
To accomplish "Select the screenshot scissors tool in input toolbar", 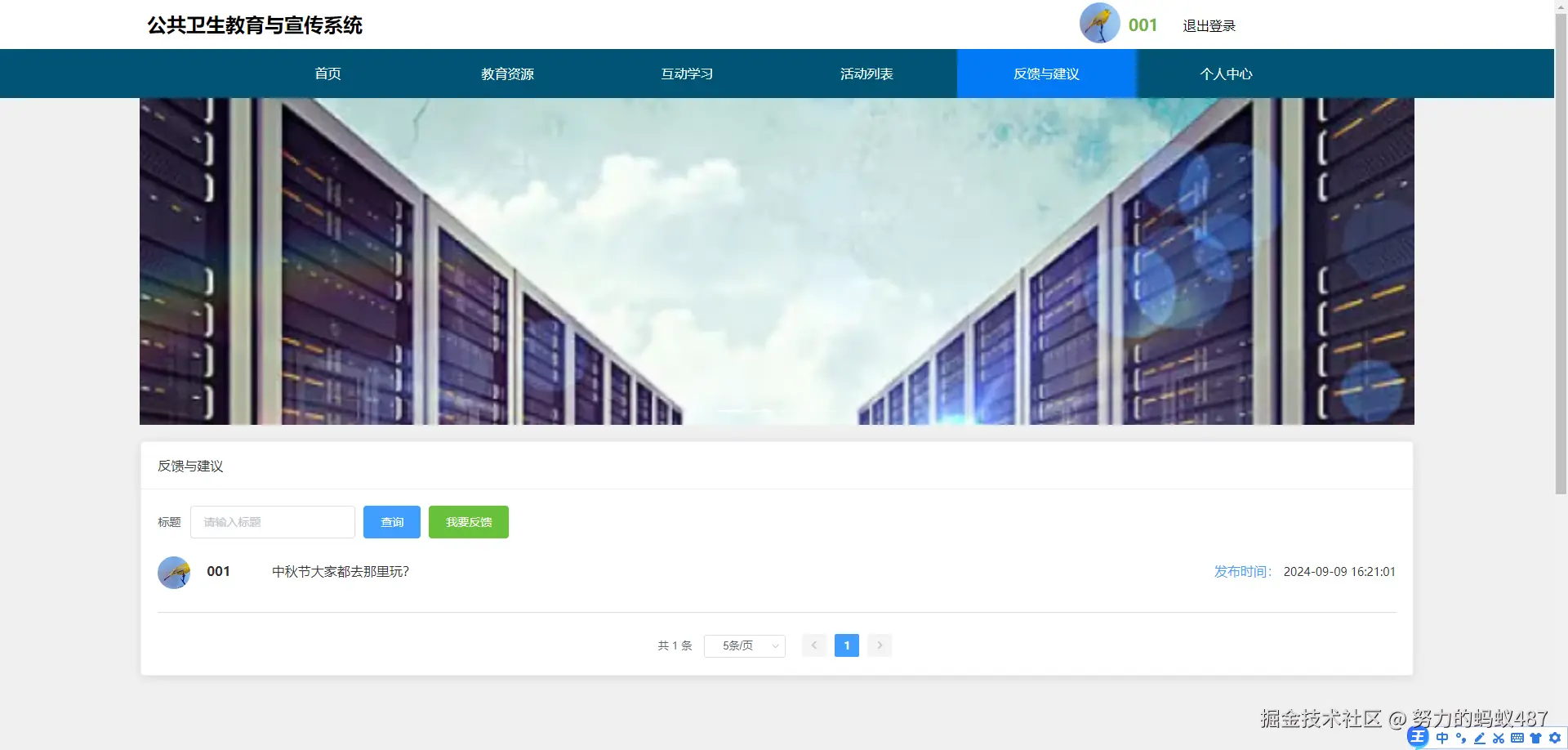I will point(1499,738).
